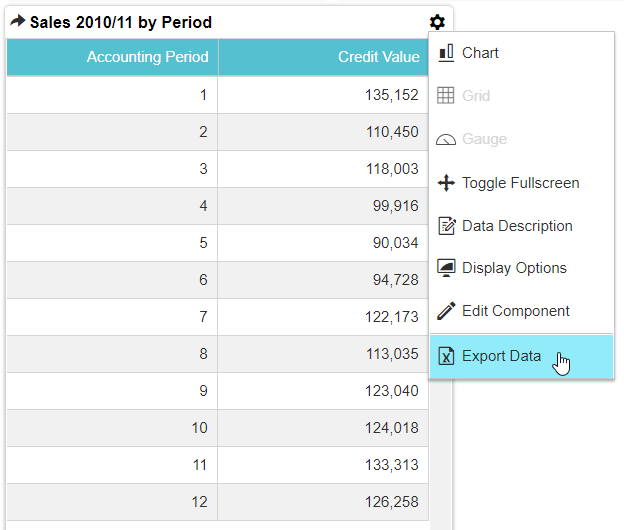Click the Excel export file icon
This screenshot has height=530, width=624.
446,356
